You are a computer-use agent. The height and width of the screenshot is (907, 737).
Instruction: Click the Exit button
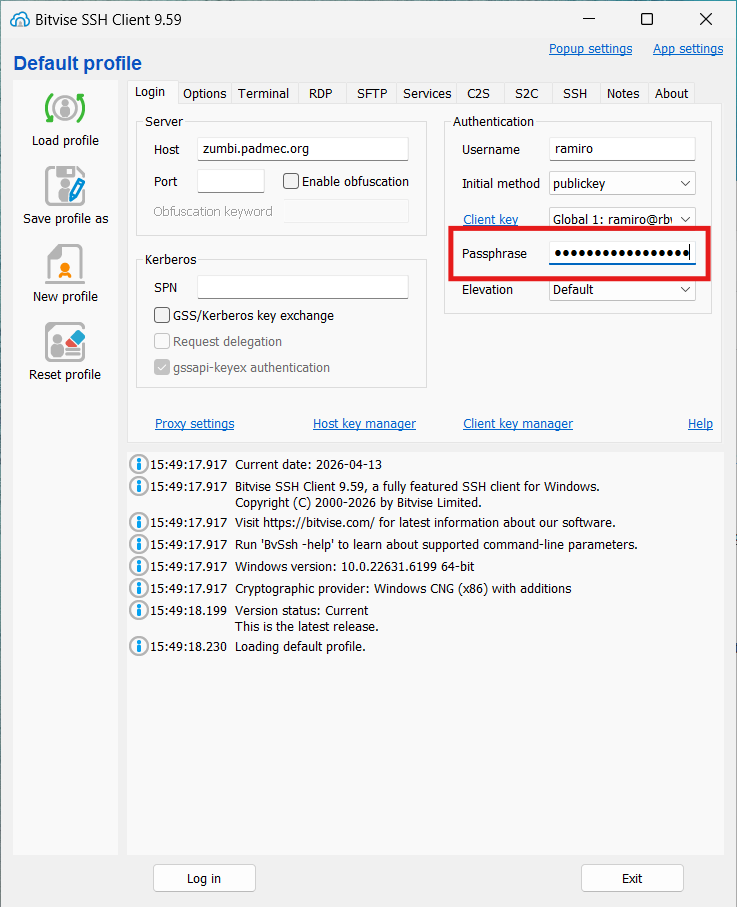click(632, 878)
